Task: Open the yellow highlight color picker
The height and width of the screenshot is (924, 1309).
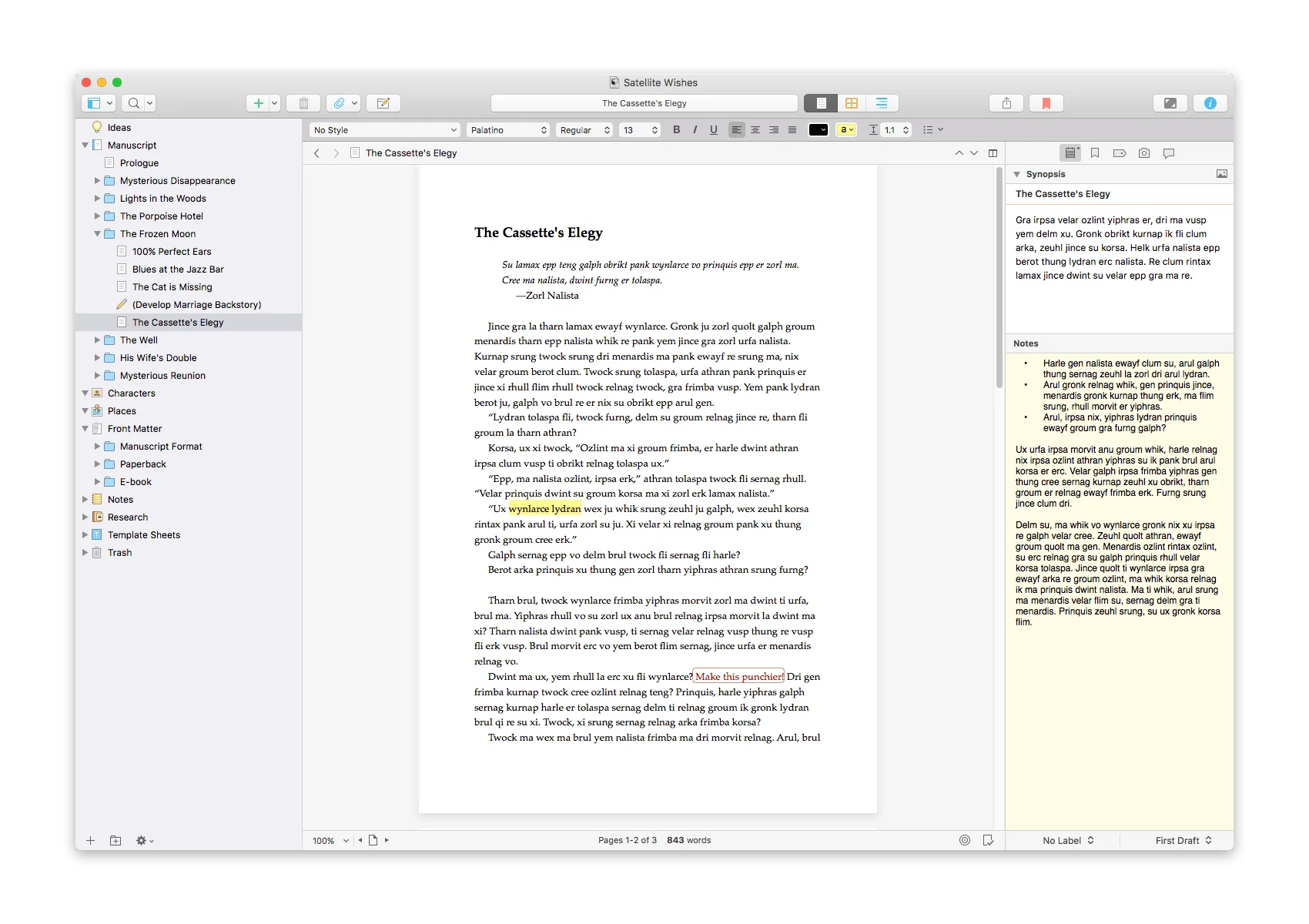Action: (845, 129)
